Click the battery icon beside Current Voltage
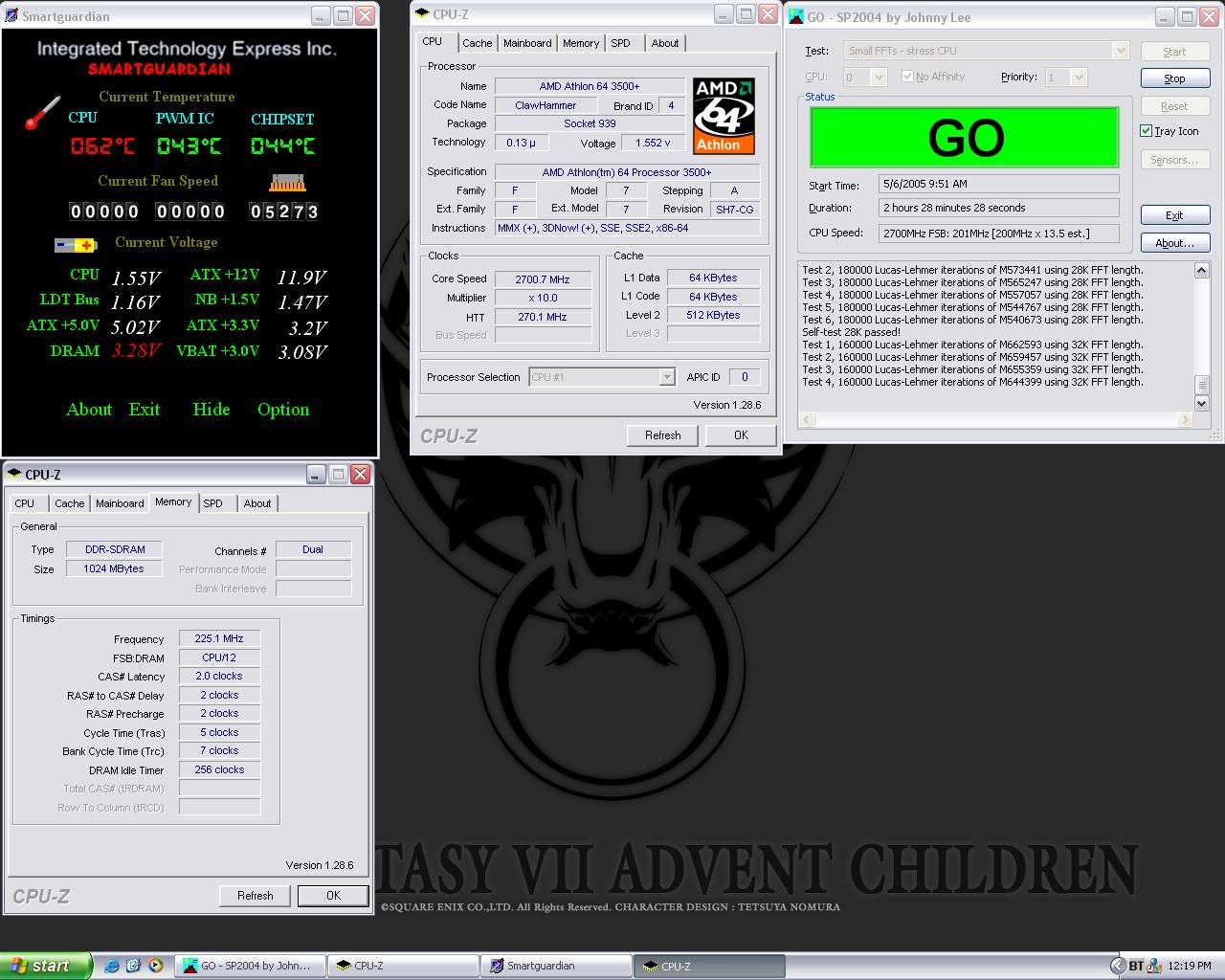The height and width of the screenshot is (980, 1225). [76, 245]
